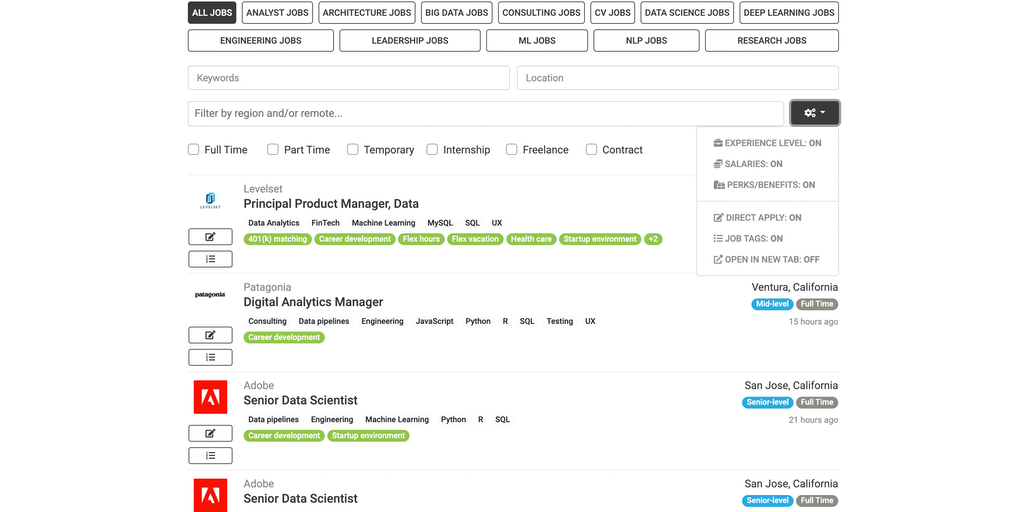1024x512 pixels.
Task: Expand the +2 more perks tag
Action: [x=653, y=239]
